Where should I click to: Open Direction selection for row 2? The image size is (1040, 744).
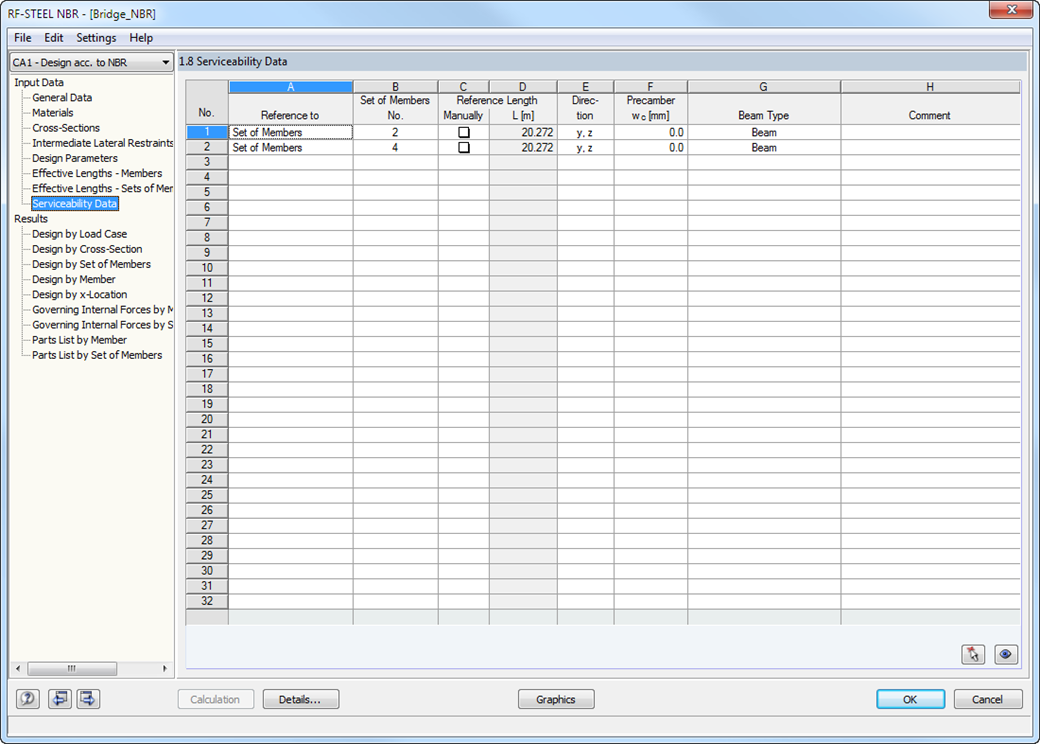585,147
